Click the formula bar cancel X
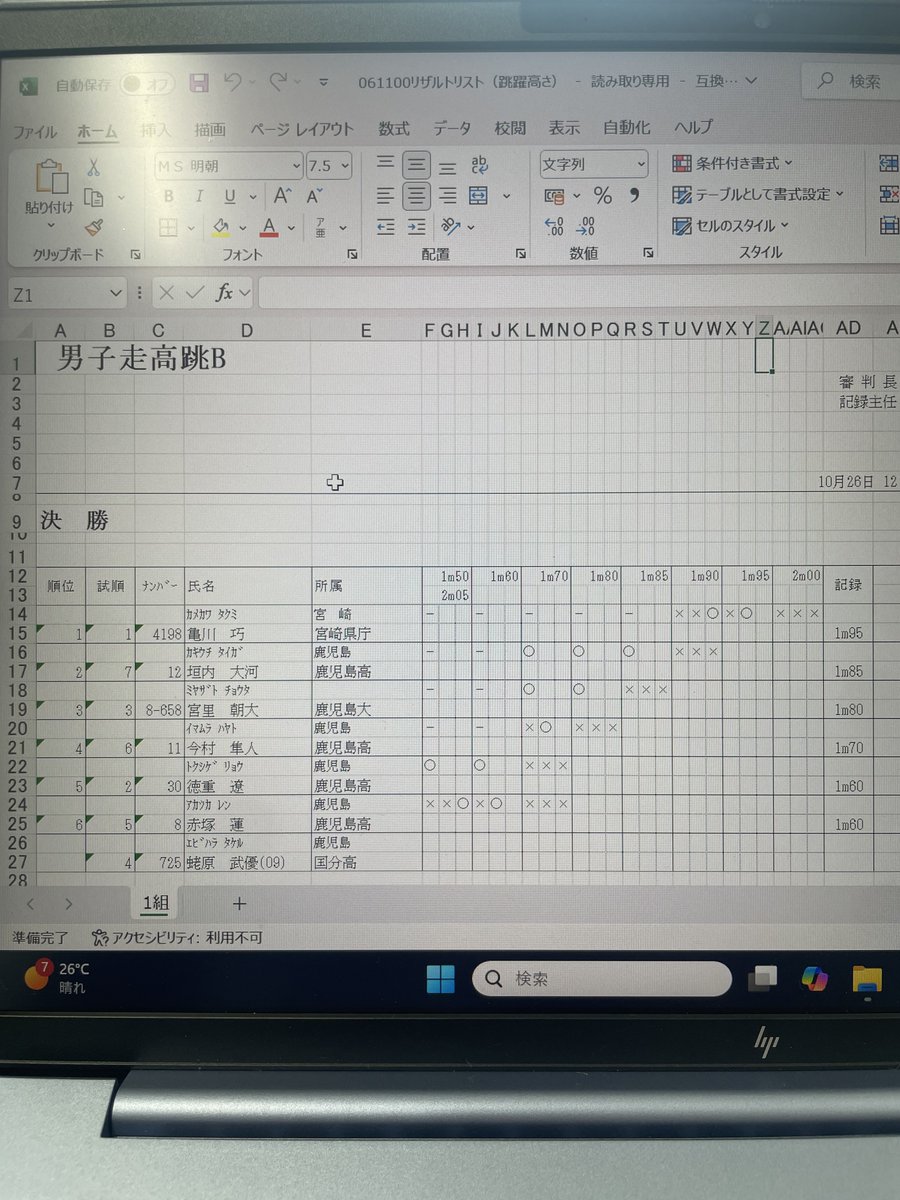 coord(166,292)
